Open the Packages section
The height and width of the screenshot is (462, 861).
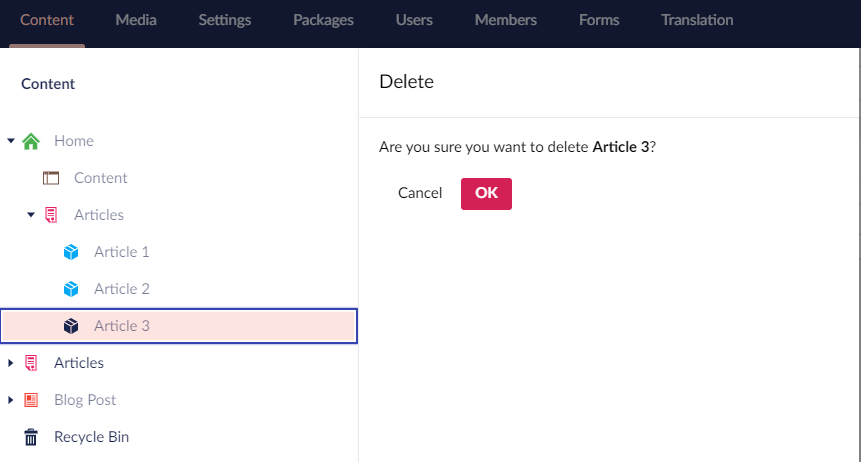point(323,20)
